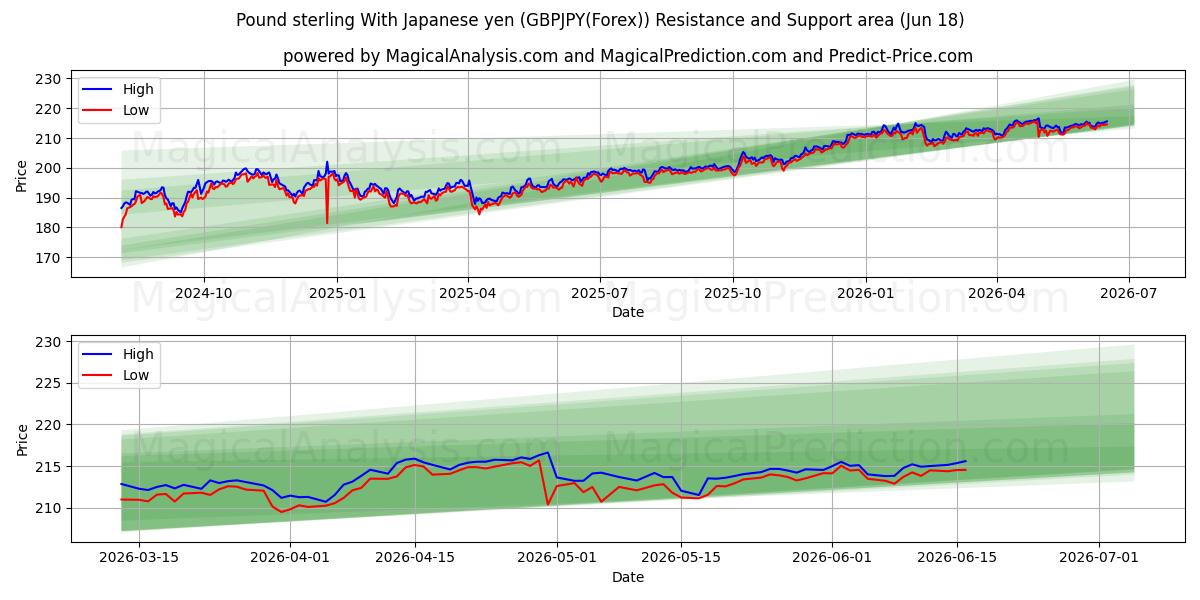Click the '2025-01' date tick label
The height and width of the screenshot is (600, 1200).
(x=337, y=294)
